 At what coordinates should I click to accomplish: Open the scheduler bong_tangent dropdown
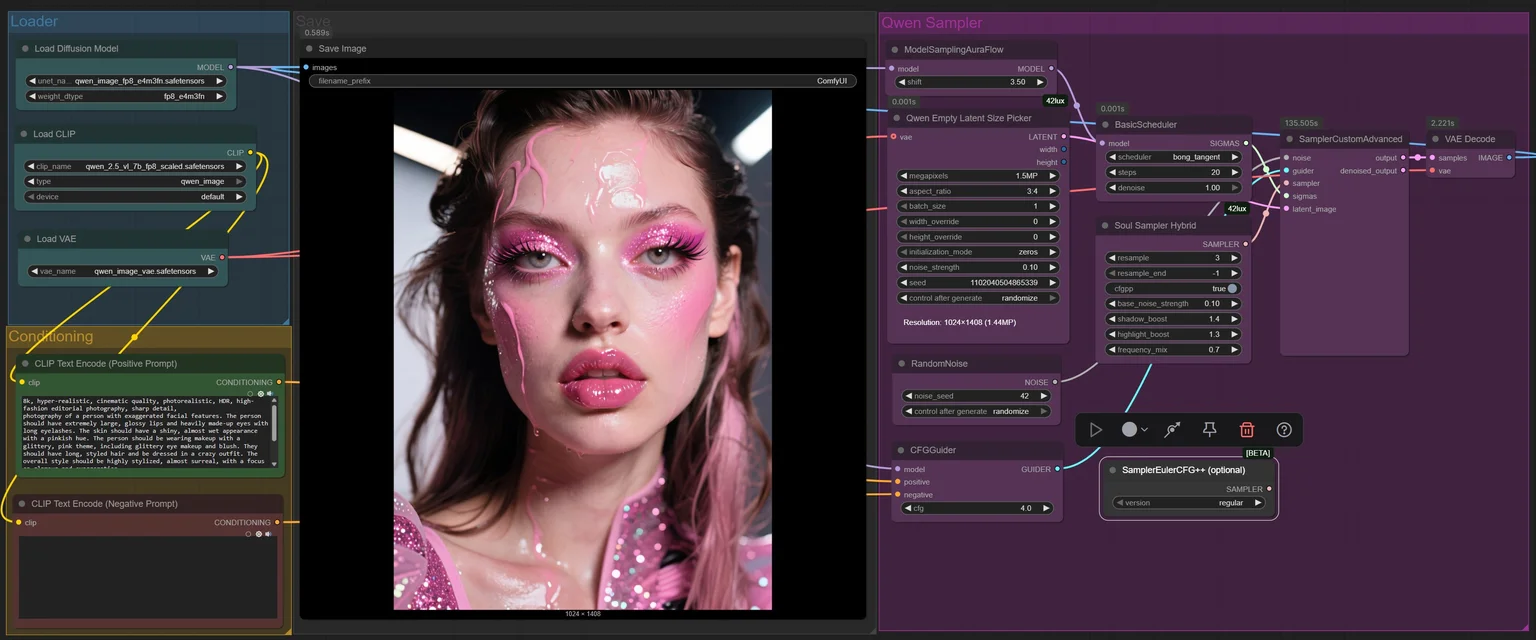pyautogui.click(x=1174, y=157)
